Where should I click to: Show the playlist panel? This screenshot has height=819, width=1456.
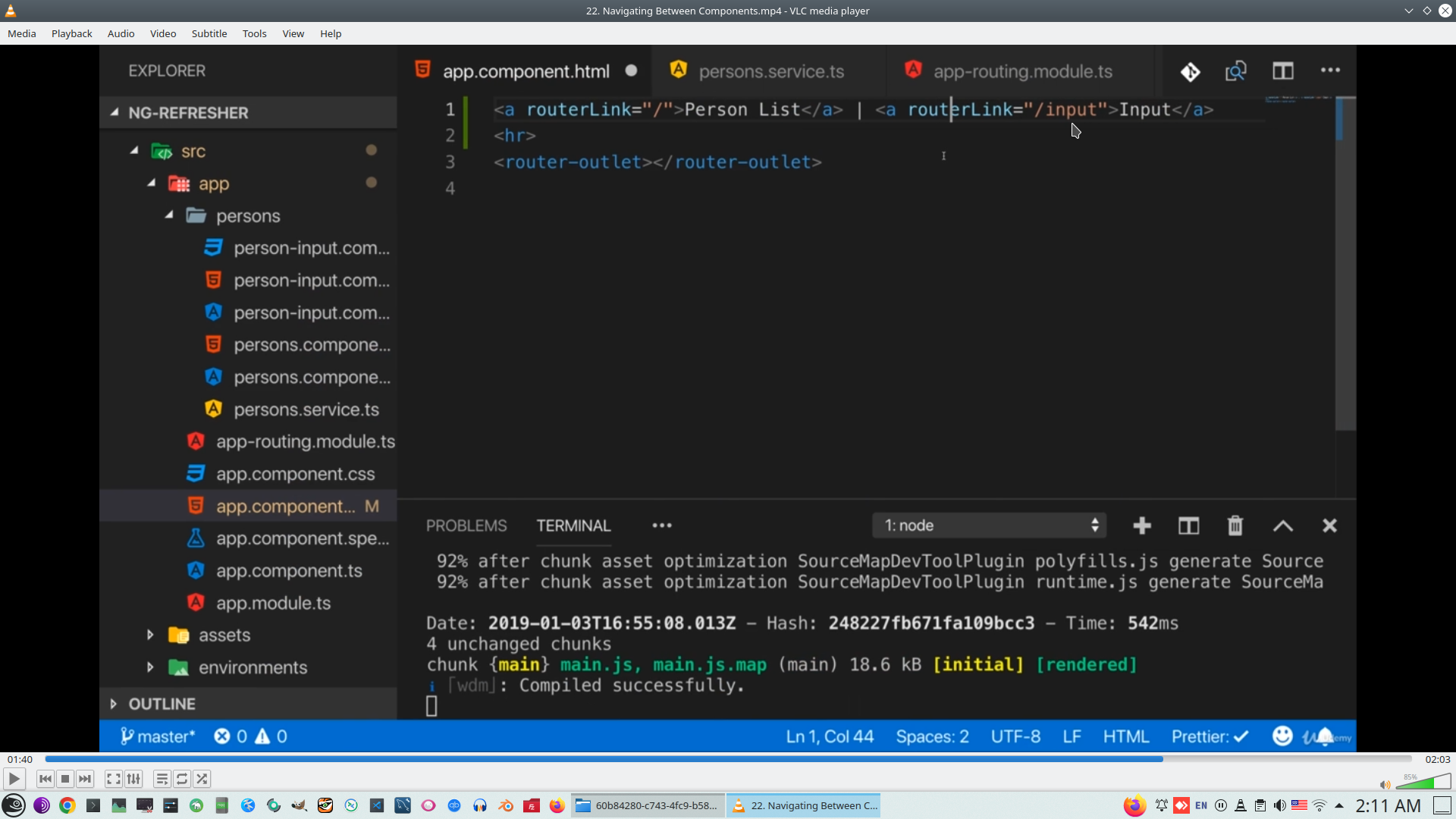click(162, 779)
